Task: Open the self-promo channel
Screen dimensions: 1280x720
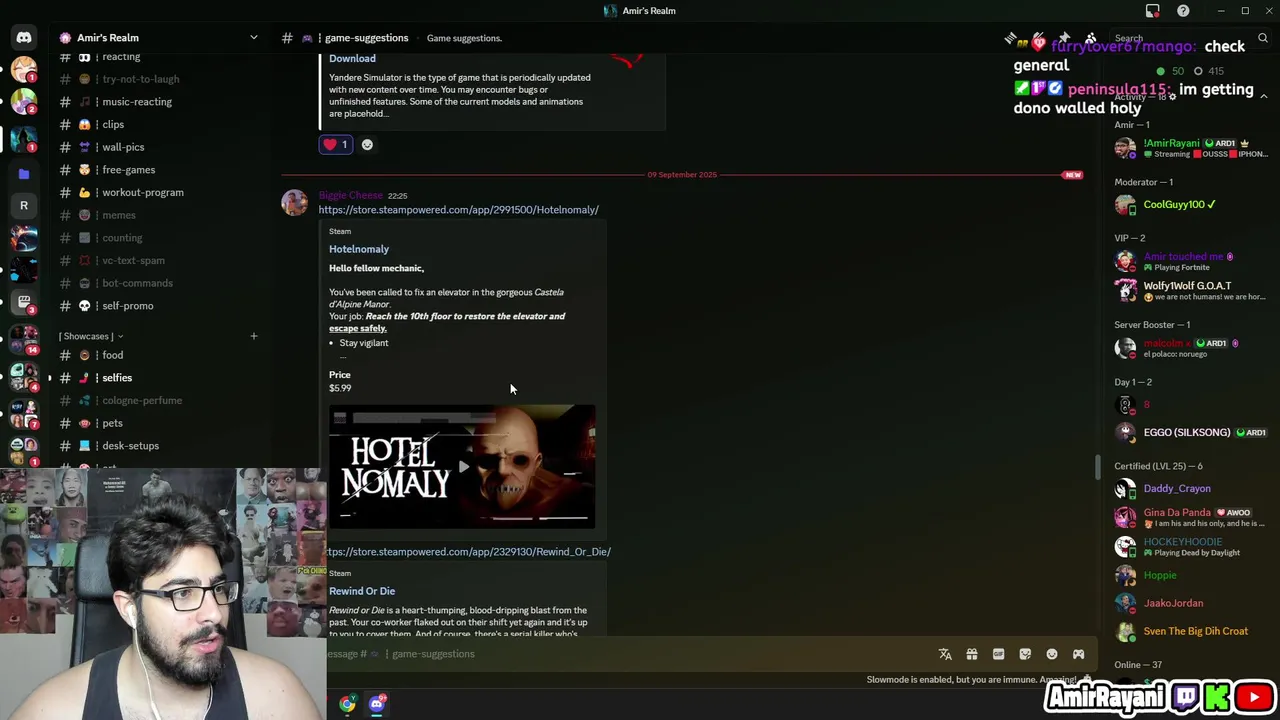Action: pyautogui.click(x=128, y=306)
